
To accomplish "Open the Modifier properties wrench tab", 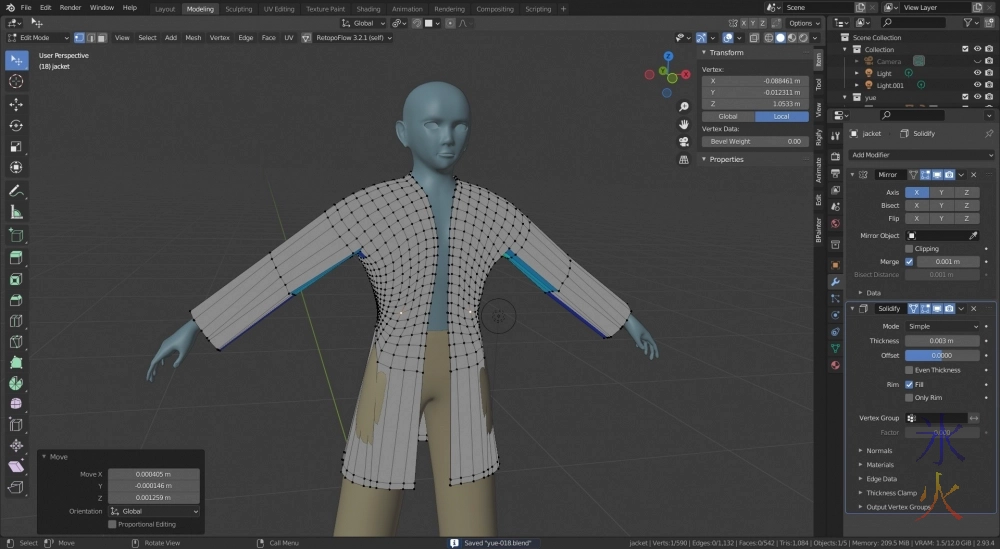I will tap(835, 282).
